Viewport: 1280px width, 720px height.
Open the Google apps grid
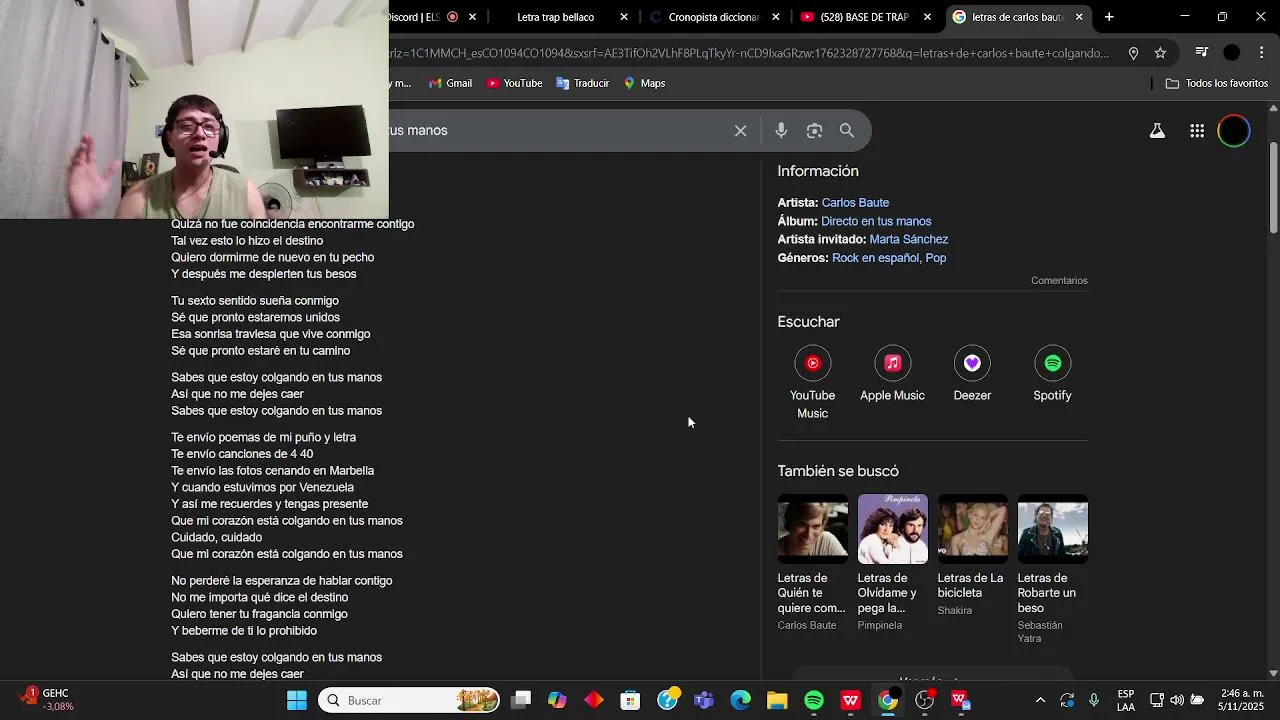[x=1197, y=131]
